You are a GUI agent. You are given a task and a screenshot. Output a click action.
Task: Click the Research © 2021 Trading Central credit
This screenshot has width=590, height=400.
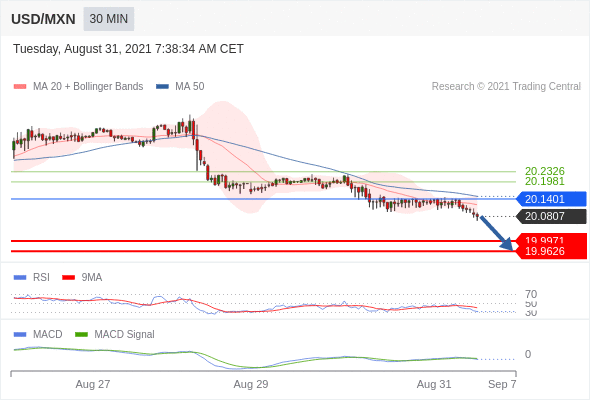click(506, 87)
